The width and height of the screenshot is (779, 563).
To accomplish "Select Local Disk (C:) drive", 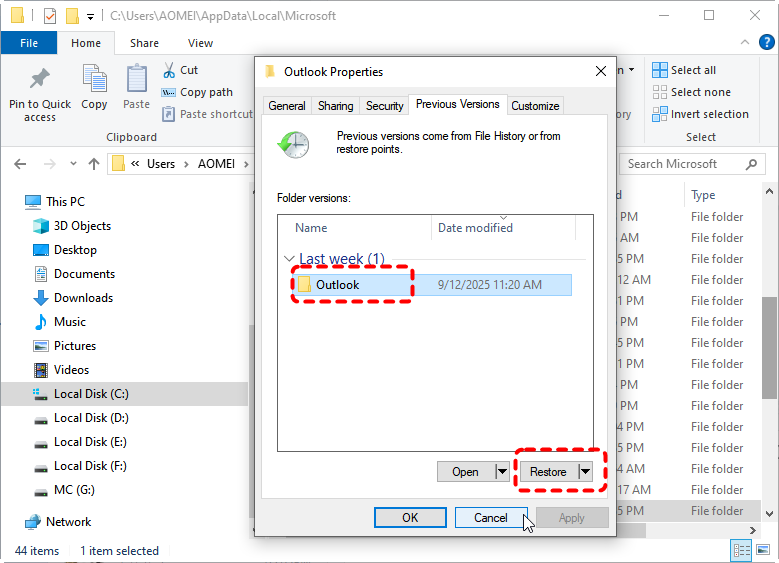I will (x=124, y=394).
